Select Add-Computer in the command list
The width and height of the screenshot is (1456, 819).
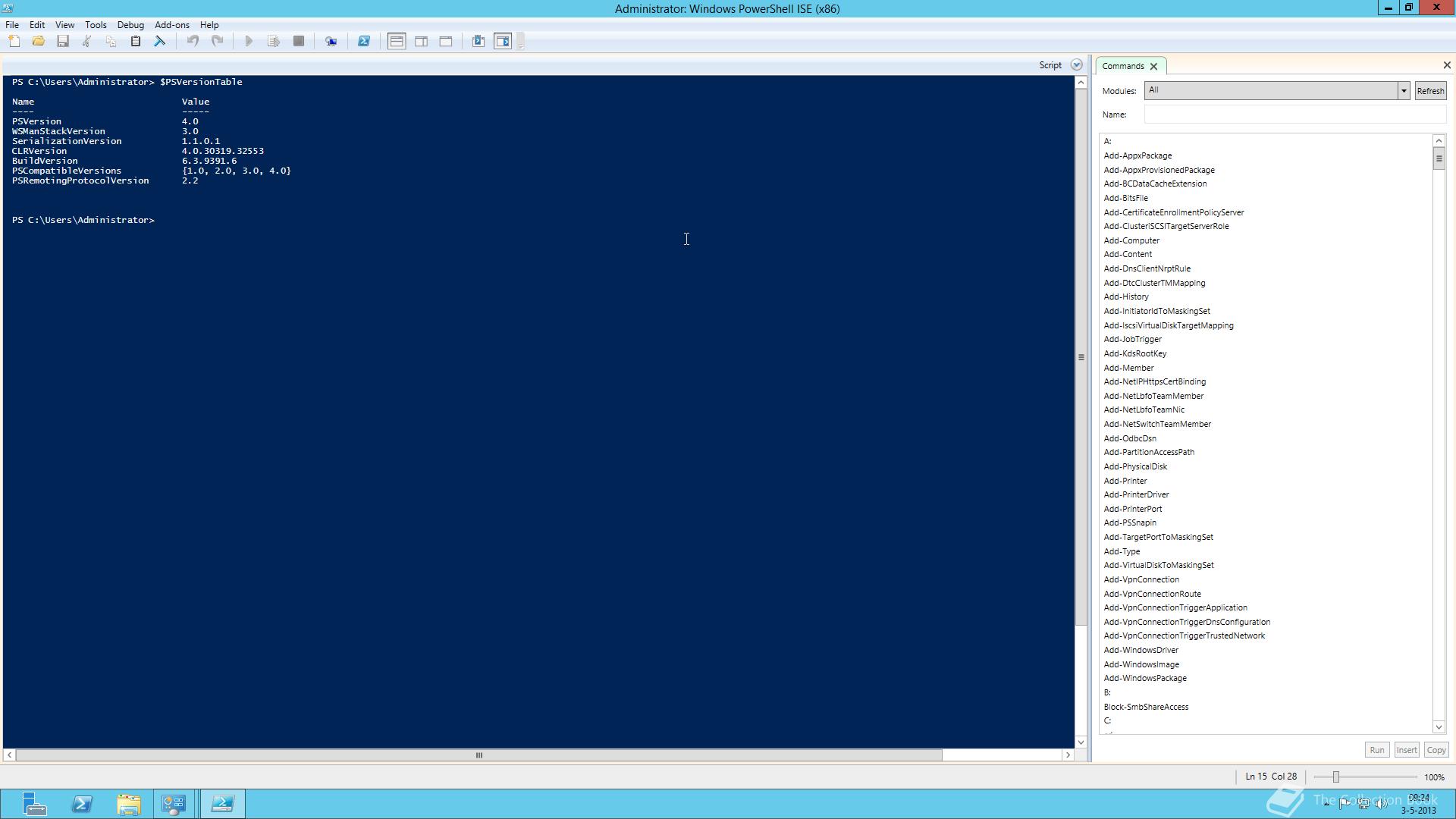[x=1131, y=240]
